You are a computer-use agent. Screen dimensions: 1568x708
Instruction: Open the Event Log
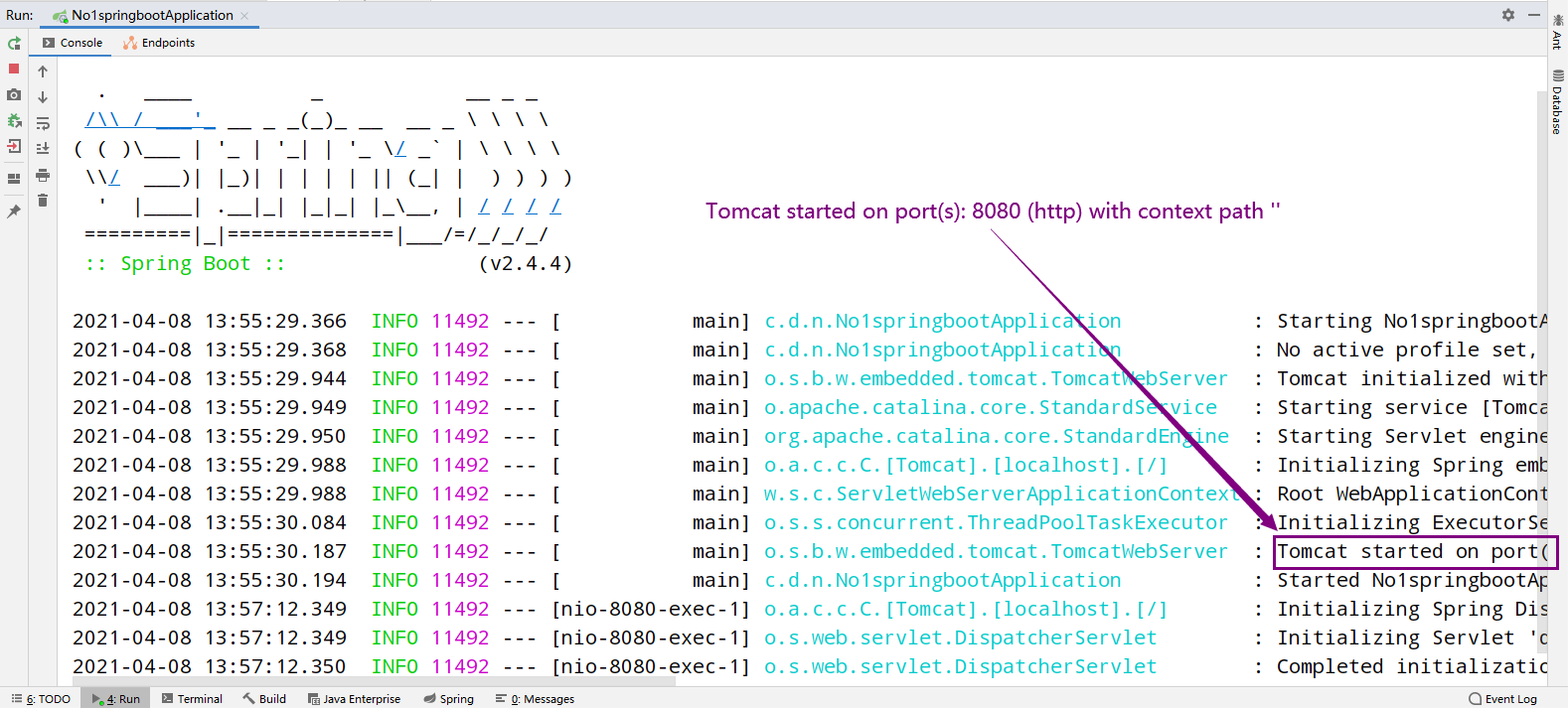point(1502,699)
